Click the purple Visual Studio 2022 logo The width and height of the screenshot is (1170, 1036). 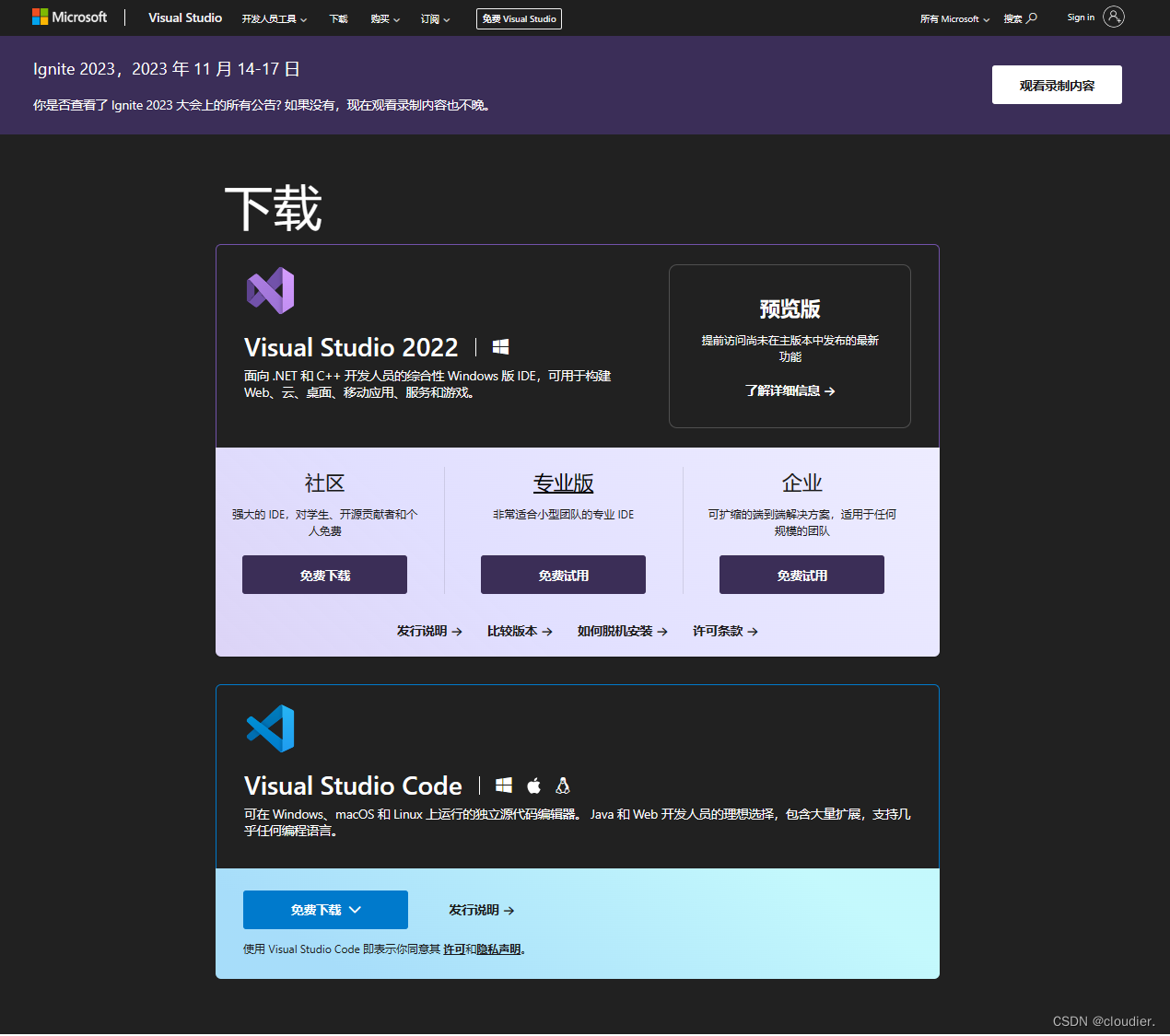[x=270, y=290]
